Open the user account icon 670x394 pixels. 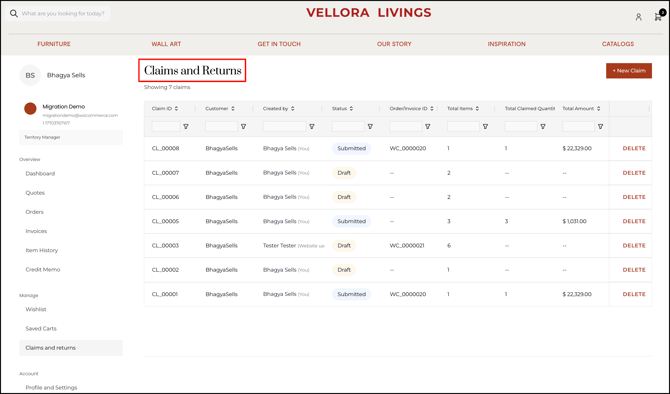pyautogui.click(x=638, y=17)
